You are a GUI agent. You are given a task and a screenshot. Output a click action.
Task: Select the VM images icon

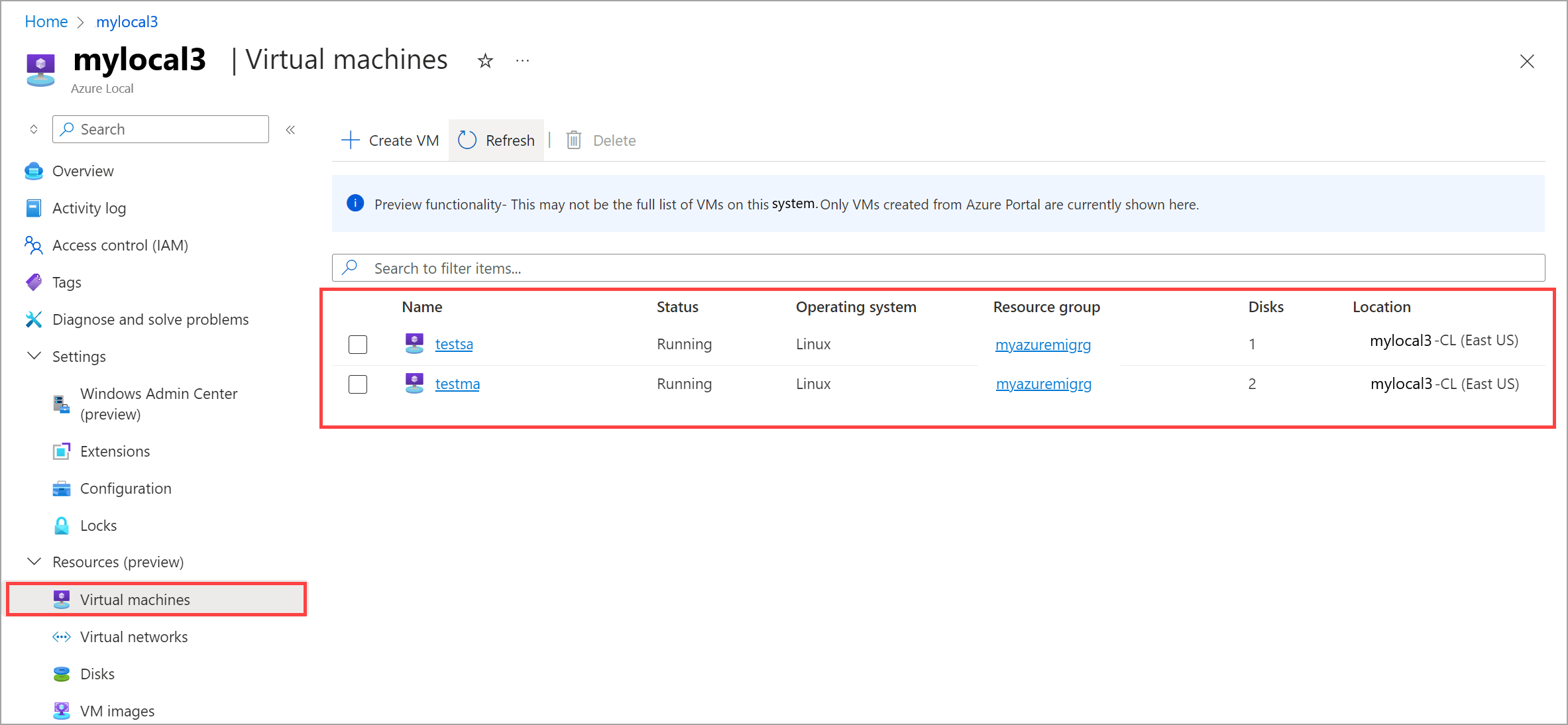tap(61, 710)
